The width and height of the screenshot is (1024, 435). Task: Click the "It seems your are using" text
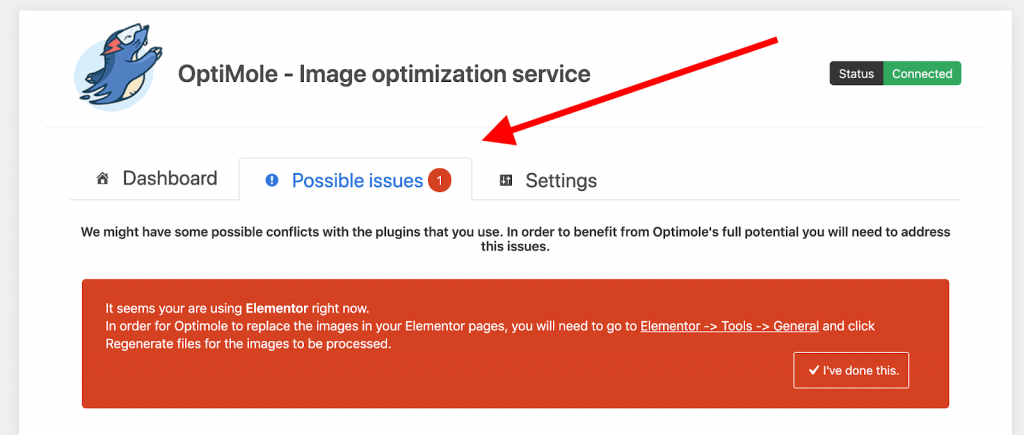(x=174, y=308)
